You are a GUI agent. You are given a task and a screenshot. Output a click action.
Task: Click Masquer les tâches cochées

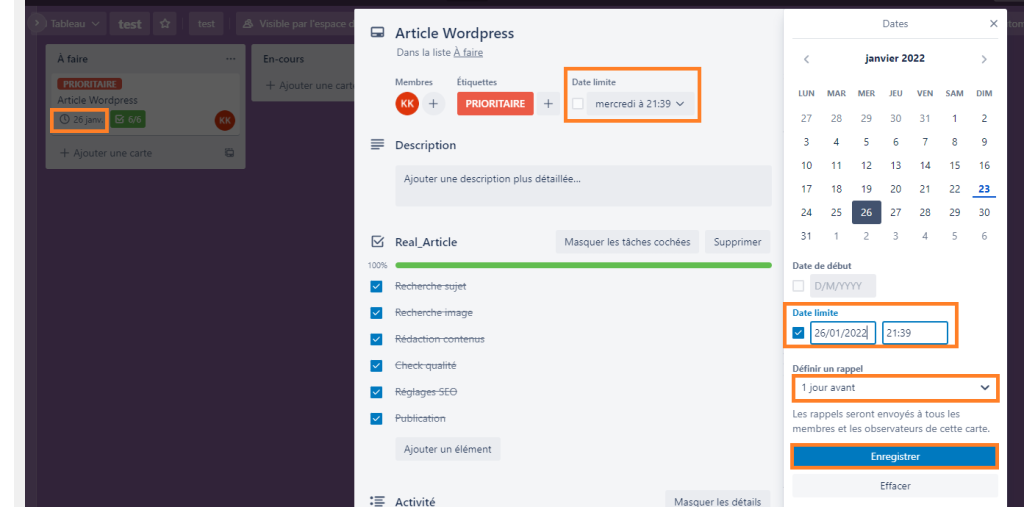tap(628, 242)
